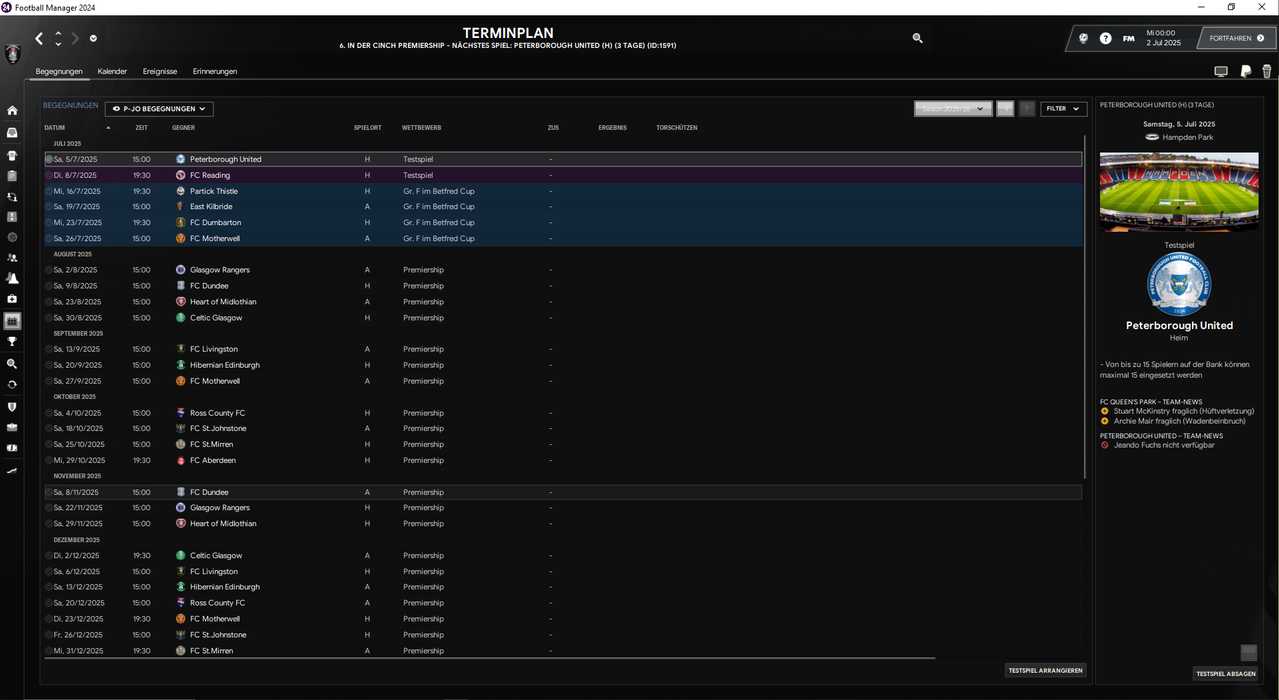1279x700 pixels.
Task: Expand the Filter dropdown
Action: 1064,108
